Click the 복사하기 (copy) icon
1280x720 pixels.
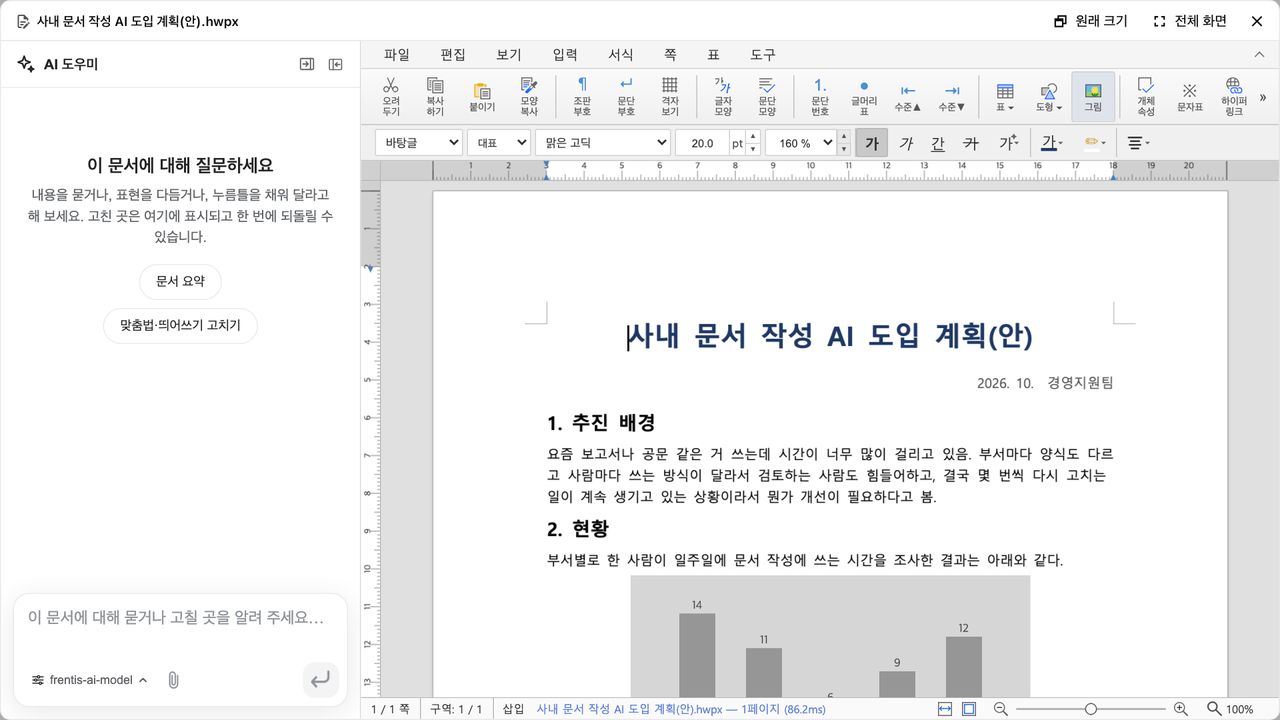pos(435,86)
